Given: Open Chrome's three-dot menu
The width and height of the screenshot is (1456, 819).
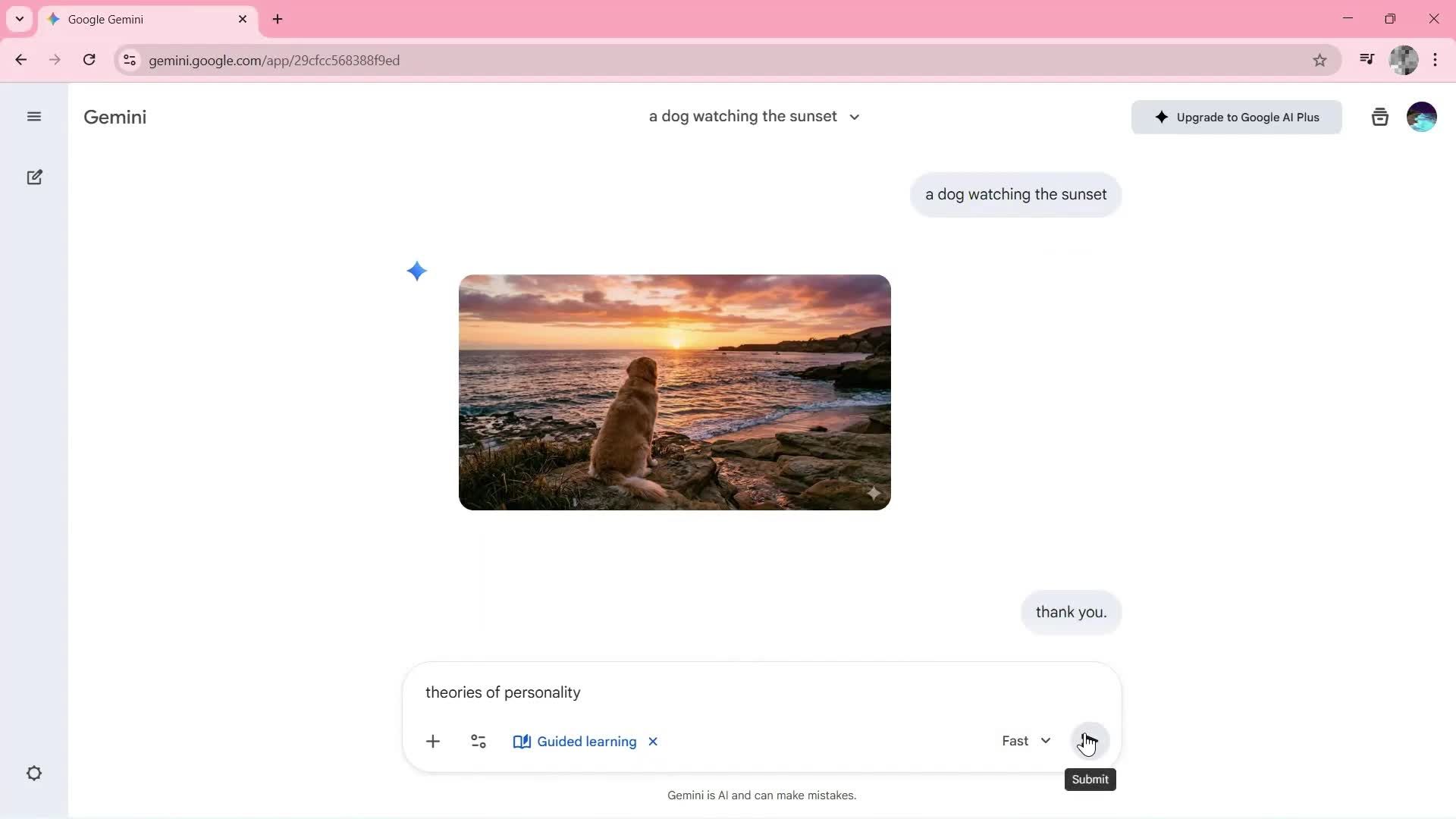Looking at the screenshot, I should [x=1436, y=60].
